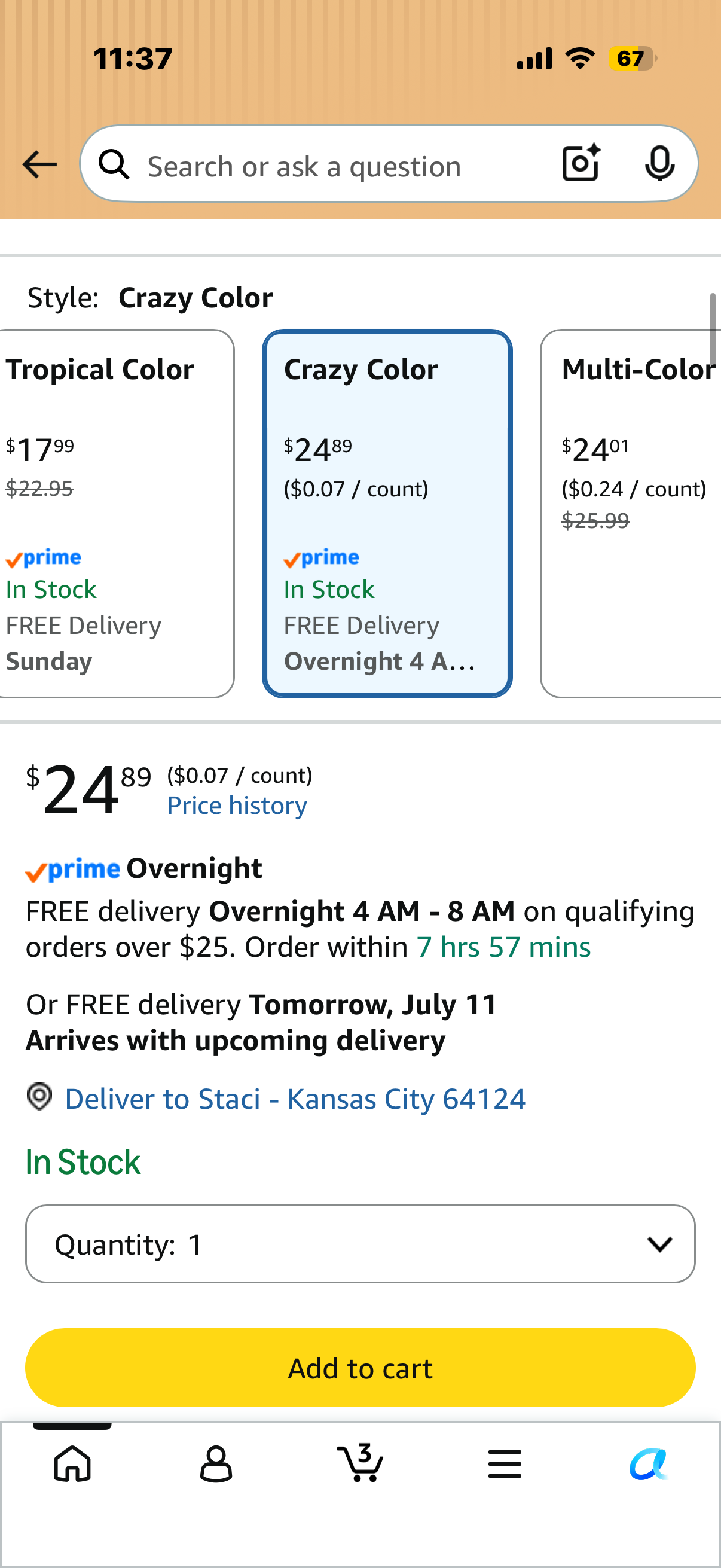Open the Alexa assistant icon
The width and height of the screenshot is (721, 1568).
(x=649, y=1464)
